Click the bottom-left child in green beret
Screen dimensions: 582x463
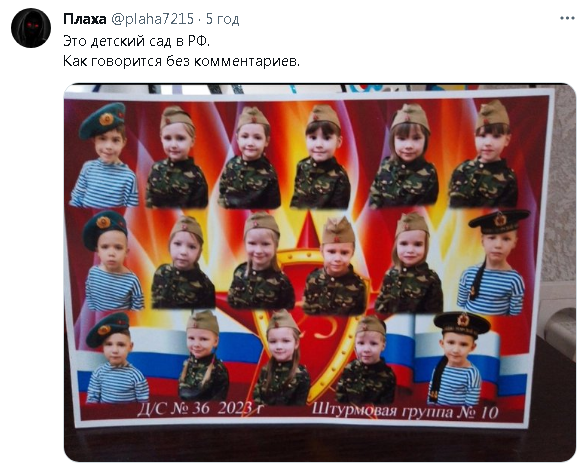point(114,358)
